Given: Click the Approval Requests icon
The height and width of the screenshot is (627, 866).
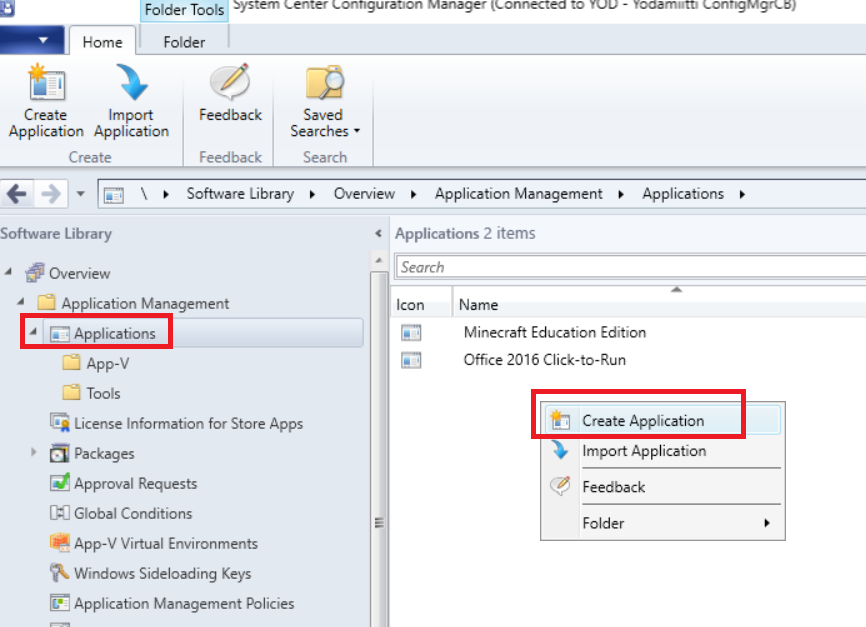Looking at the screenshot, I should [x=60, y=482].
